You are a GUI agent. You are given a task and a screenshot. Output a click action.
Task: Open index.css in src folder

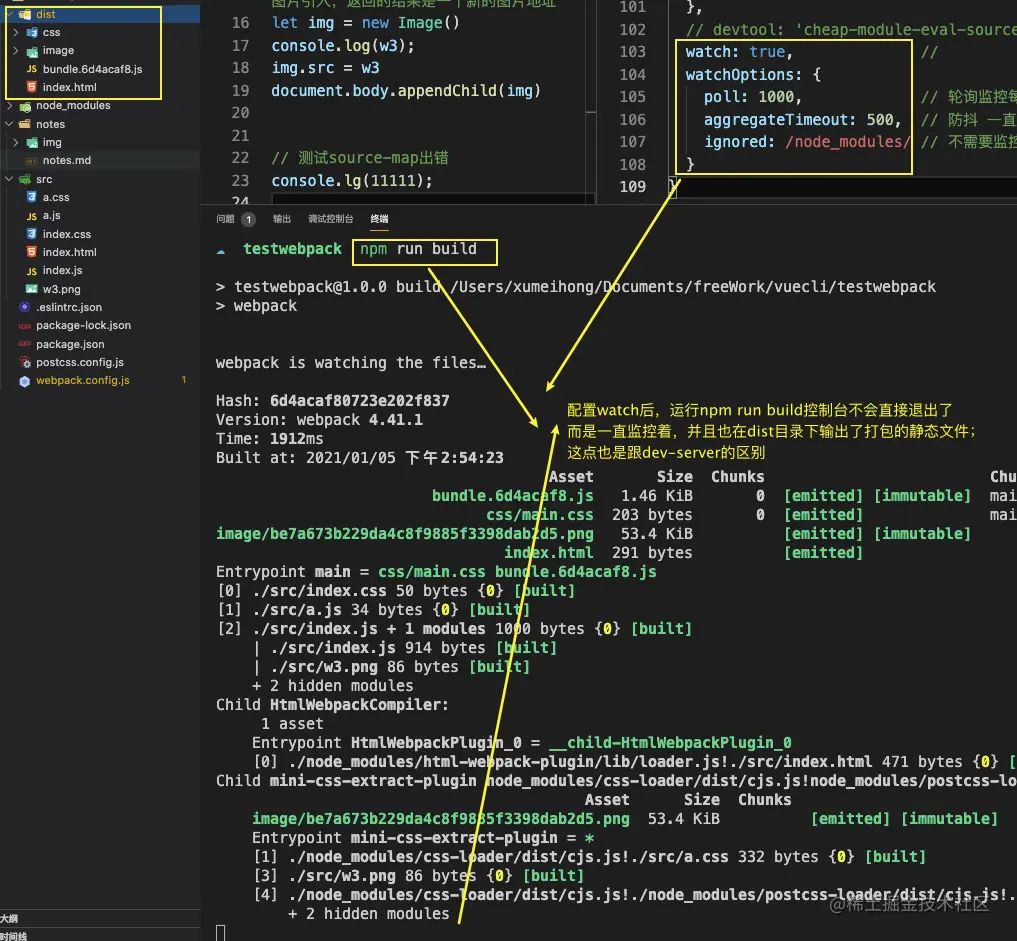click(67, 233)
